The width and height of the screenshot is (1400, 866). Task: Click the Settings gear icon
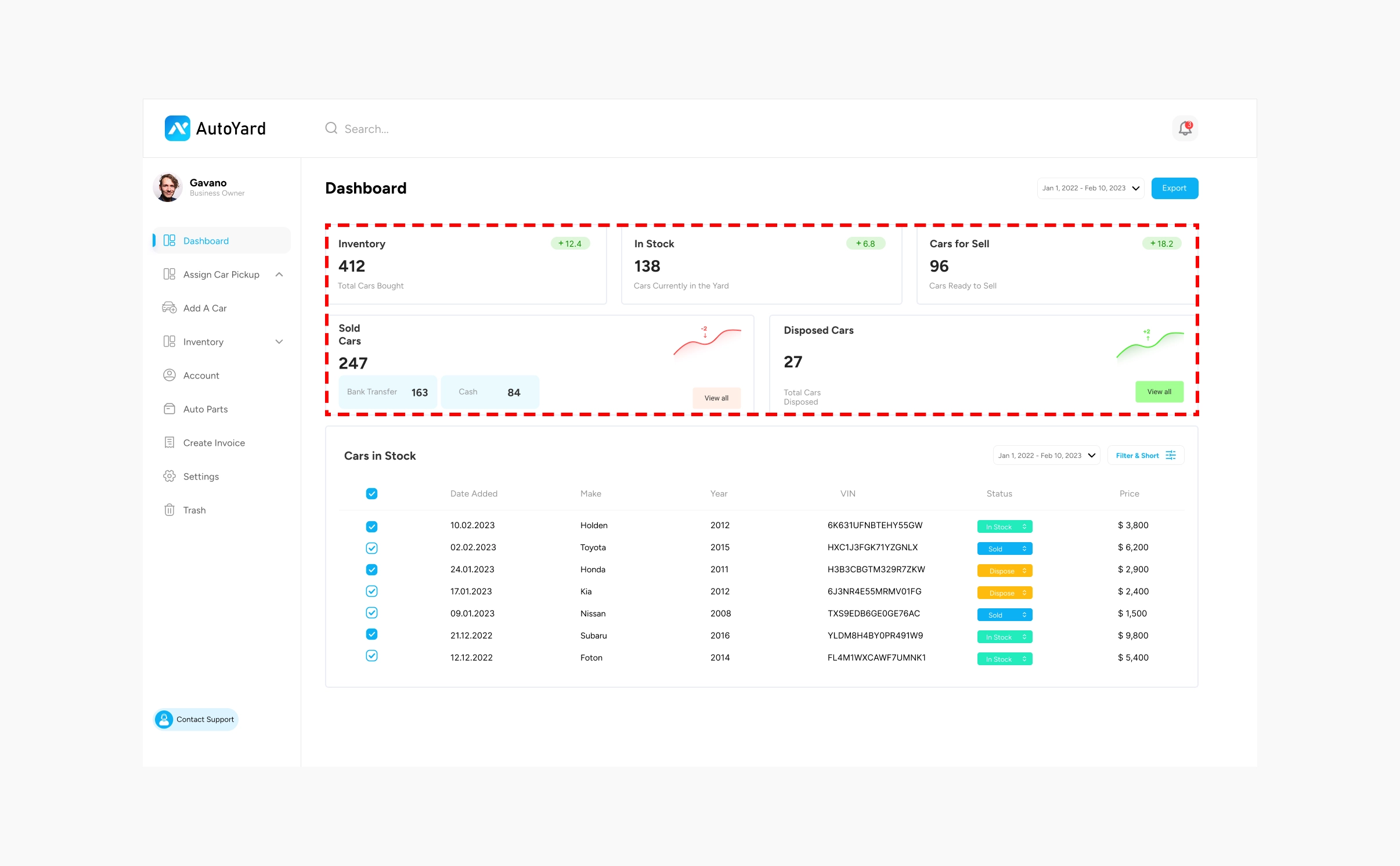169,476
